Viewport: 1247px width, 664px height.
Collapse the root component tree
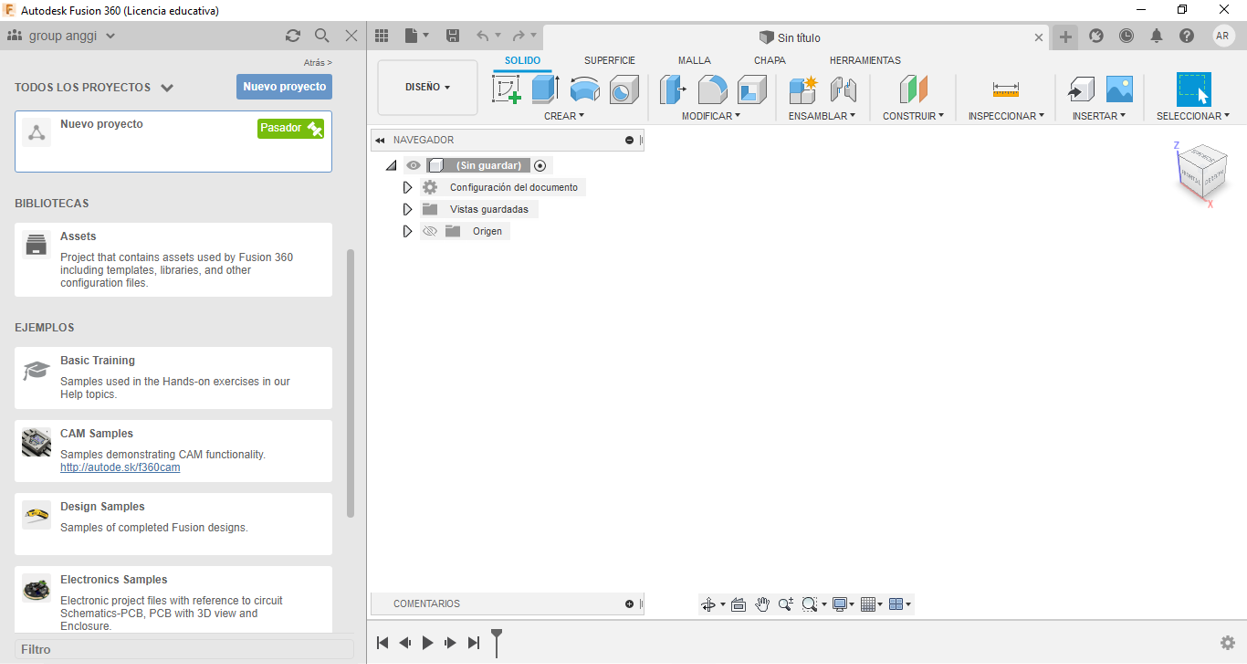(x=391, y=166)
